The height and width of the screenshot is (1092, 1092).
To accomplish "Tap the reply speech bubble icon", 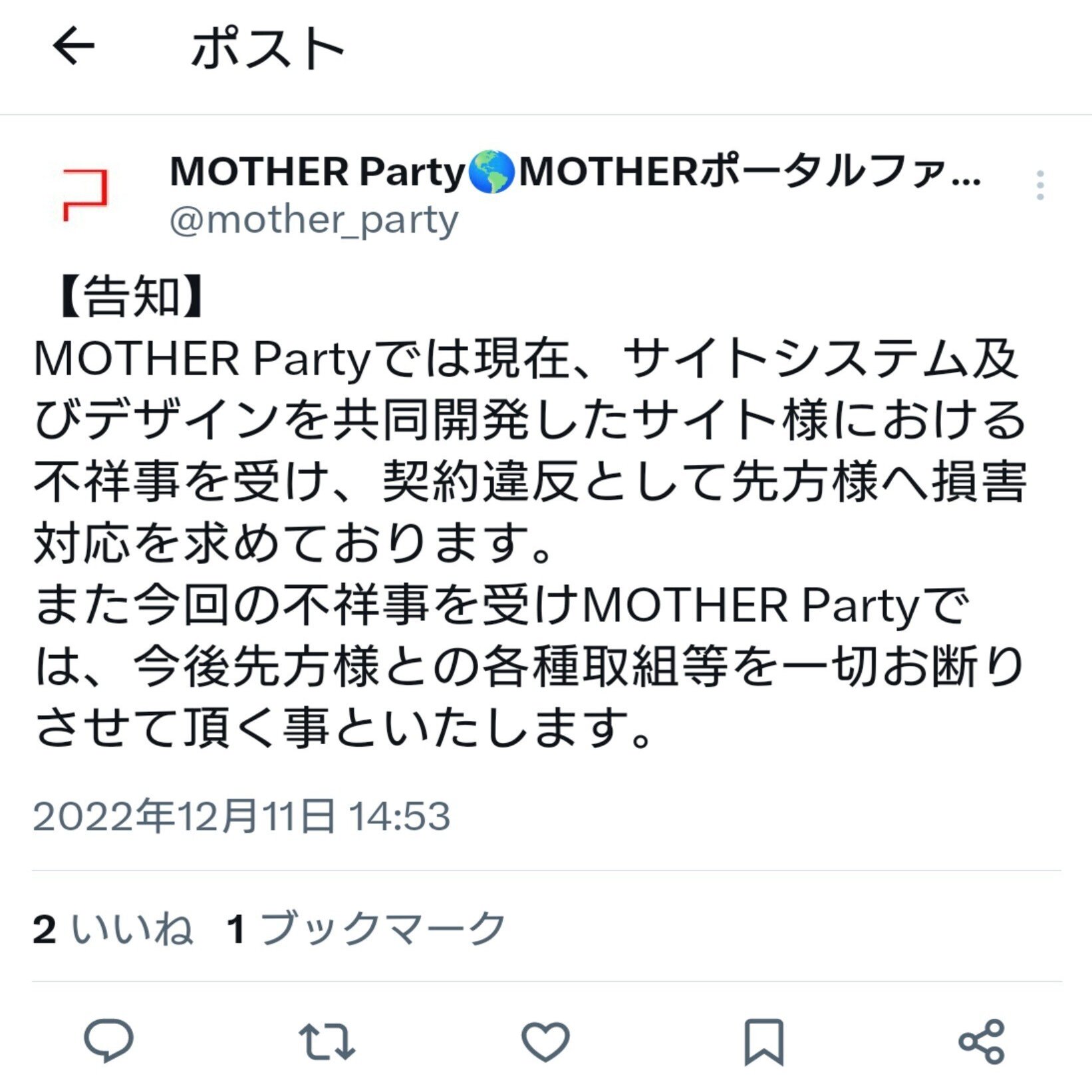I will coord(108,1040).
